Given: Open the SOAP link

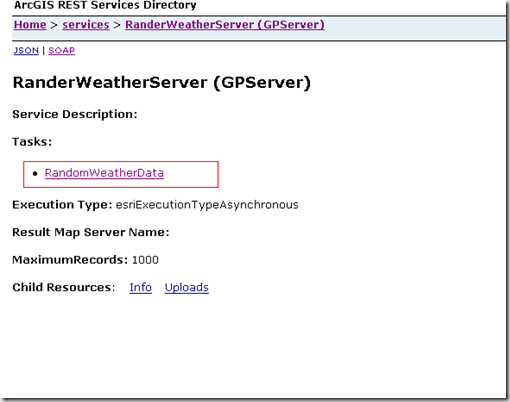Looking at the screenshot, I should tap(62, 50).
